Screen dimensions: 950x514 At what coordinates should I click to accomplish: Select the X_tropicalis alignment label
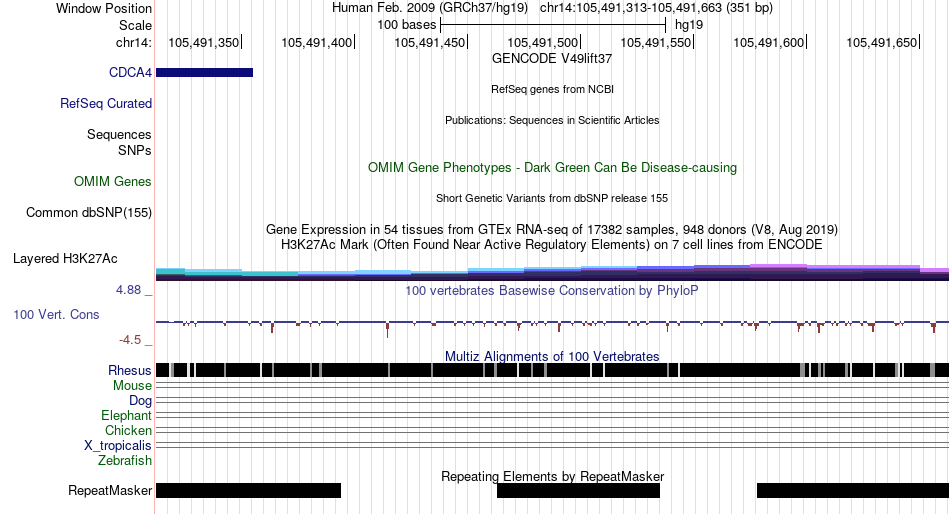point(118,446)
